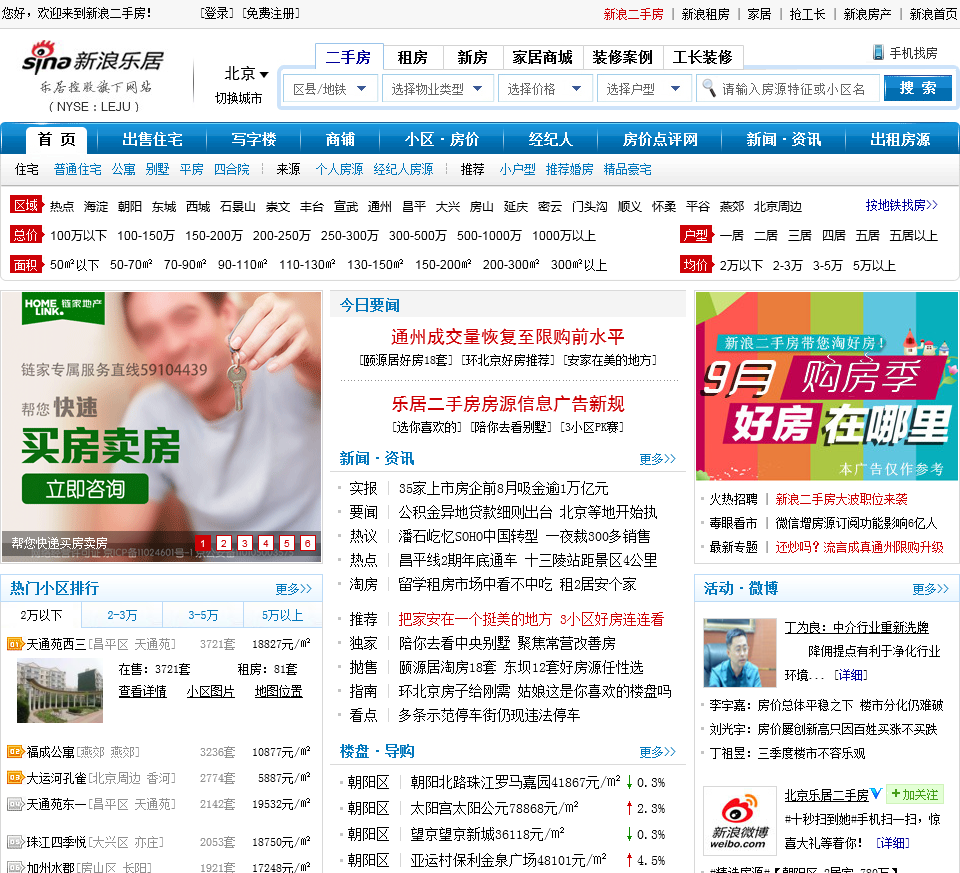This screenshot has height=873, width=960.
Task: Expand 更多 in 活动·微博 section
Action: [930, 589]
